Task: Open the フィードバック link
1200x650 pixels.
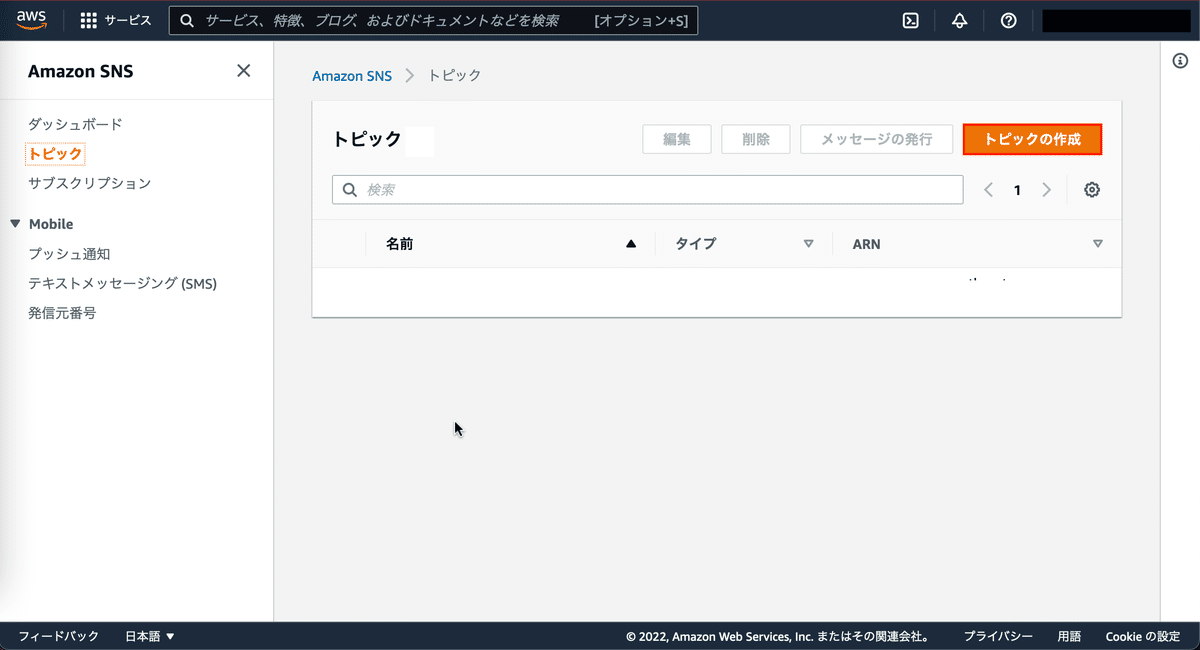Action: pos(59,636)
